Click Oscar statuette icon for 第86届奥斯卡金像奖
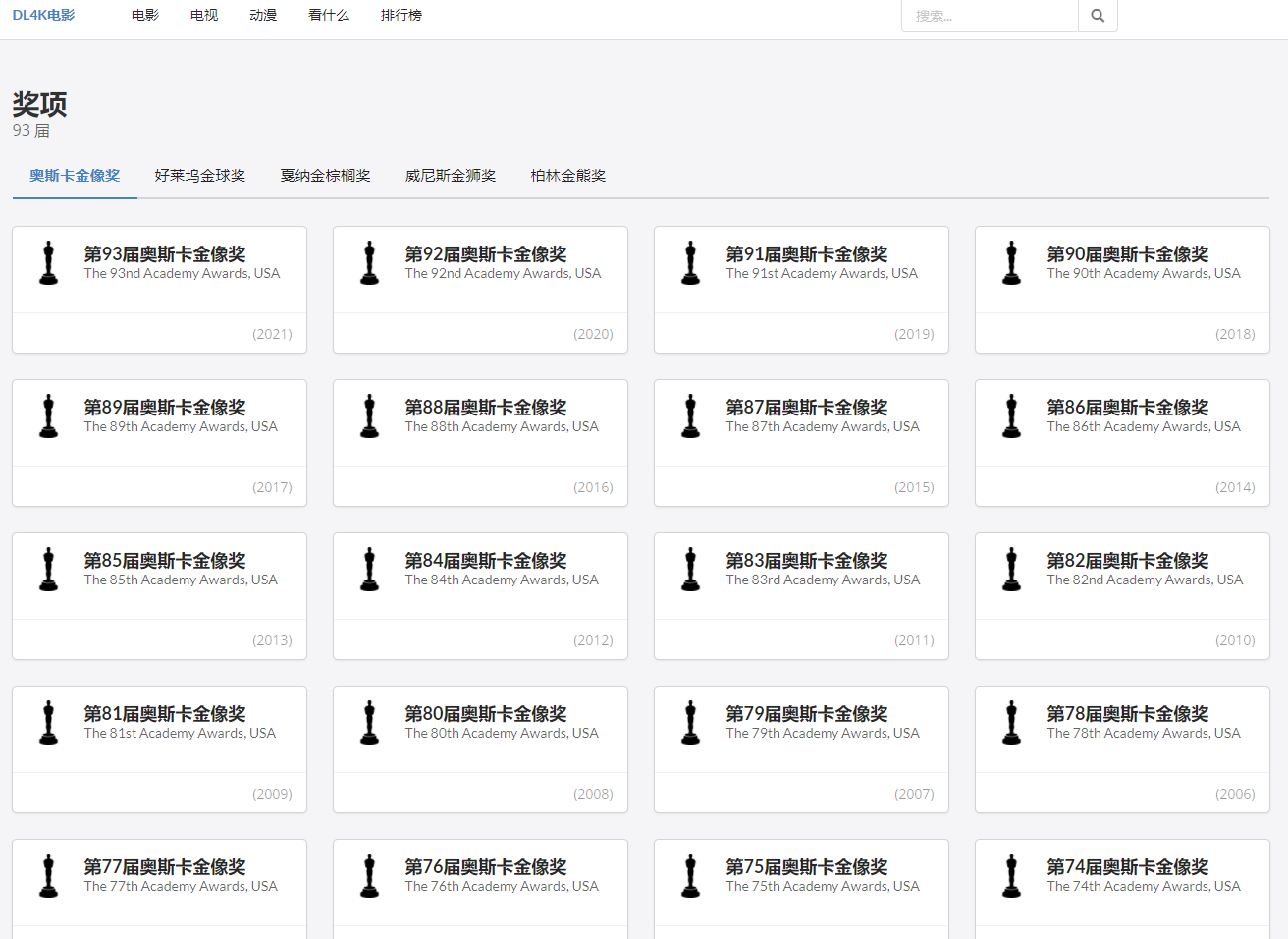Screen dimensions: 1288x939 [x=1011, y=416]
